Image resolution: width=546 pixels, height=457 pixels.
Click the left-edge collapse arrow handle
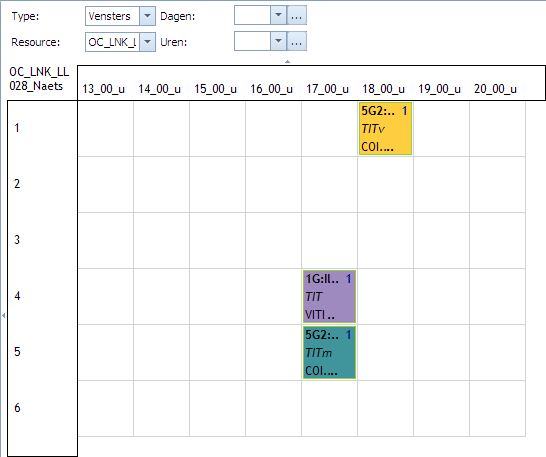click(3, 316)
